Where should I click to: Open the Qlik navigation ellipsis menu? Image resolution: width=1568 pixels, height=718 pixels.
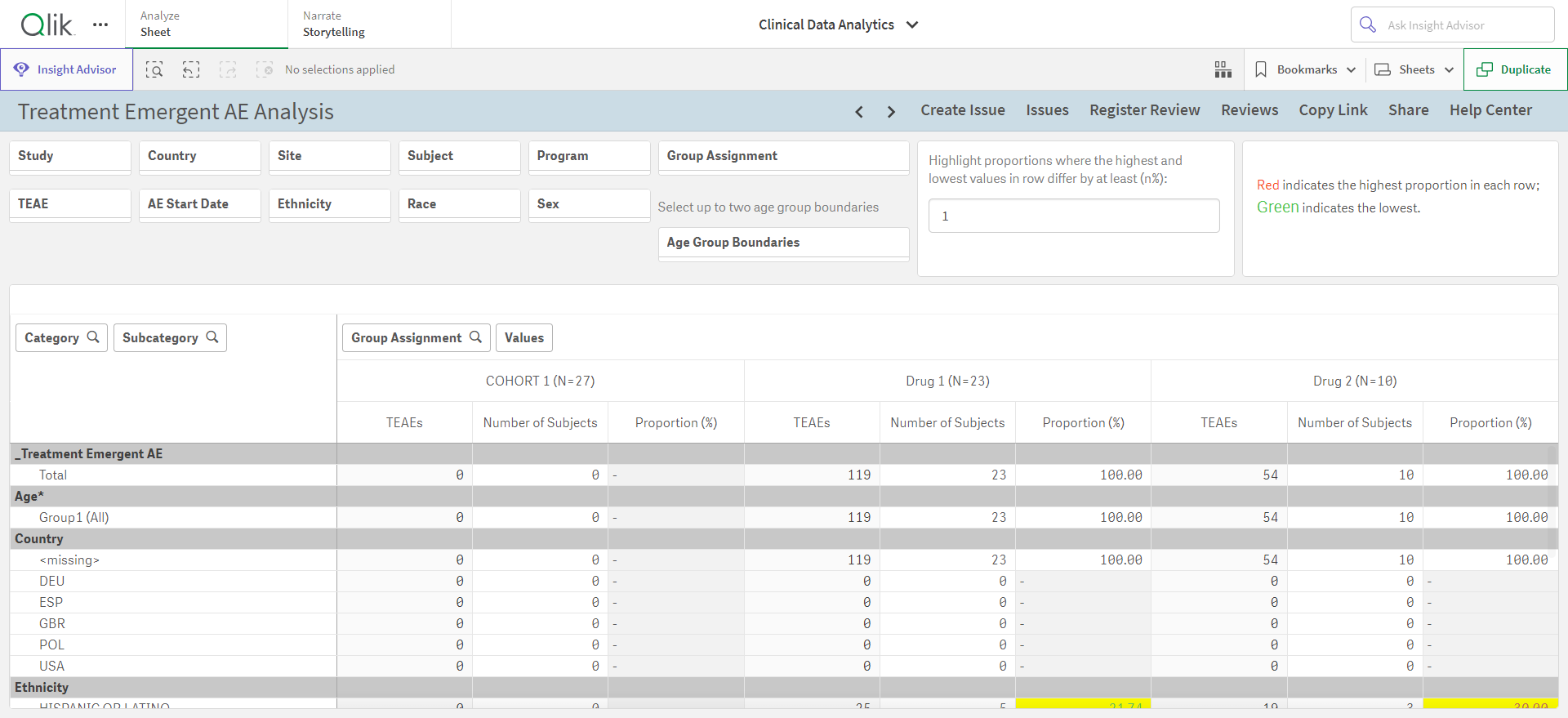coord(100,25)
